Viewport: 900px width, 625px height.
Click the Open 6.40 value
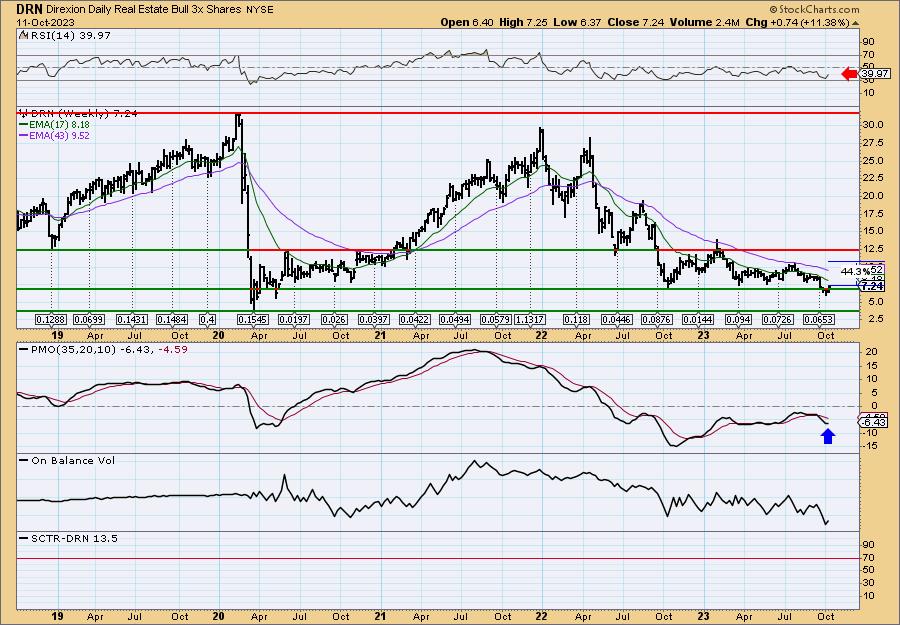467,22
